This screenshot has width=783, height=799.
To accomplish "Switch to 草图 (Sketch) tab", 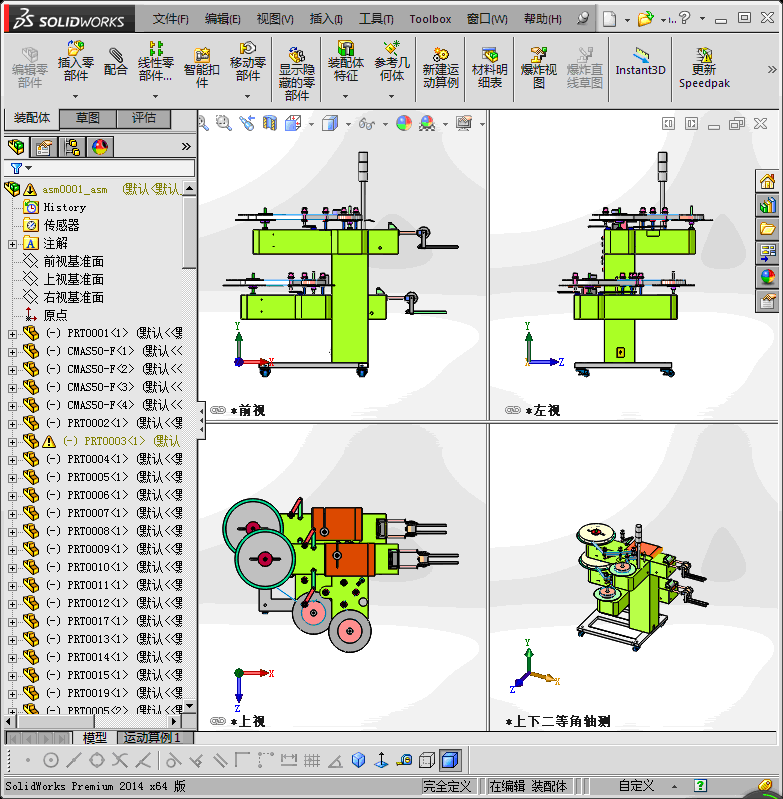I will [88, 118].
